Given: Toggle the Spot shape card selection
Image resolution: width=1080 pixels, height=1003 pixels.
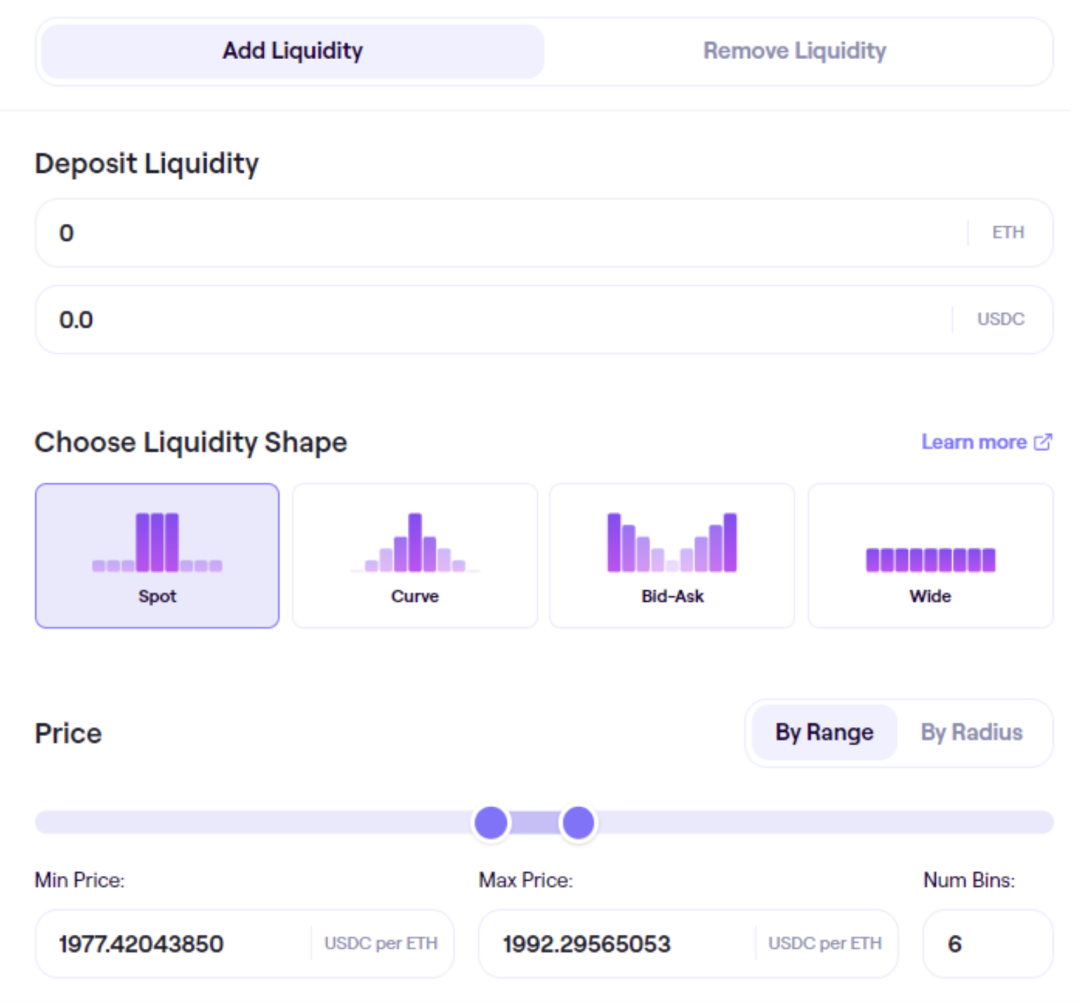Looking at the screenshot, I should click(156, 555).
